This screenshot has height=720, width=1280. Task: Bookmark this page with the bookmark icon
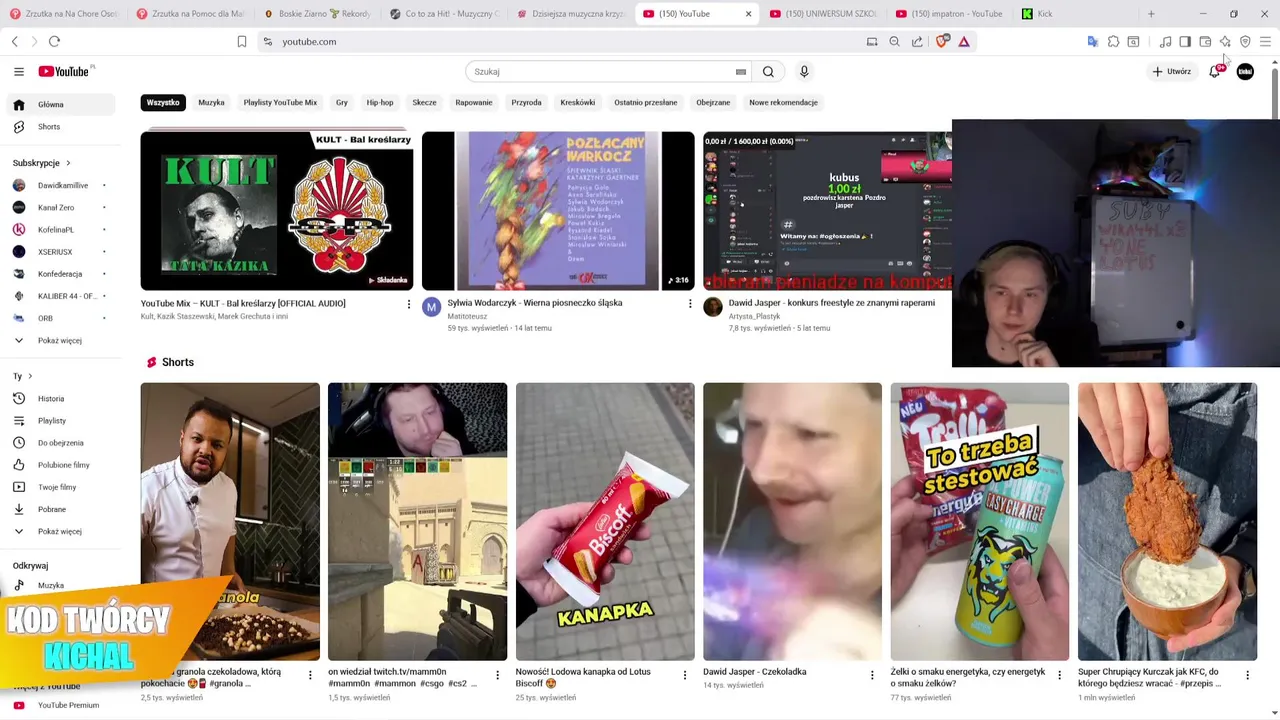click(242, 41)
